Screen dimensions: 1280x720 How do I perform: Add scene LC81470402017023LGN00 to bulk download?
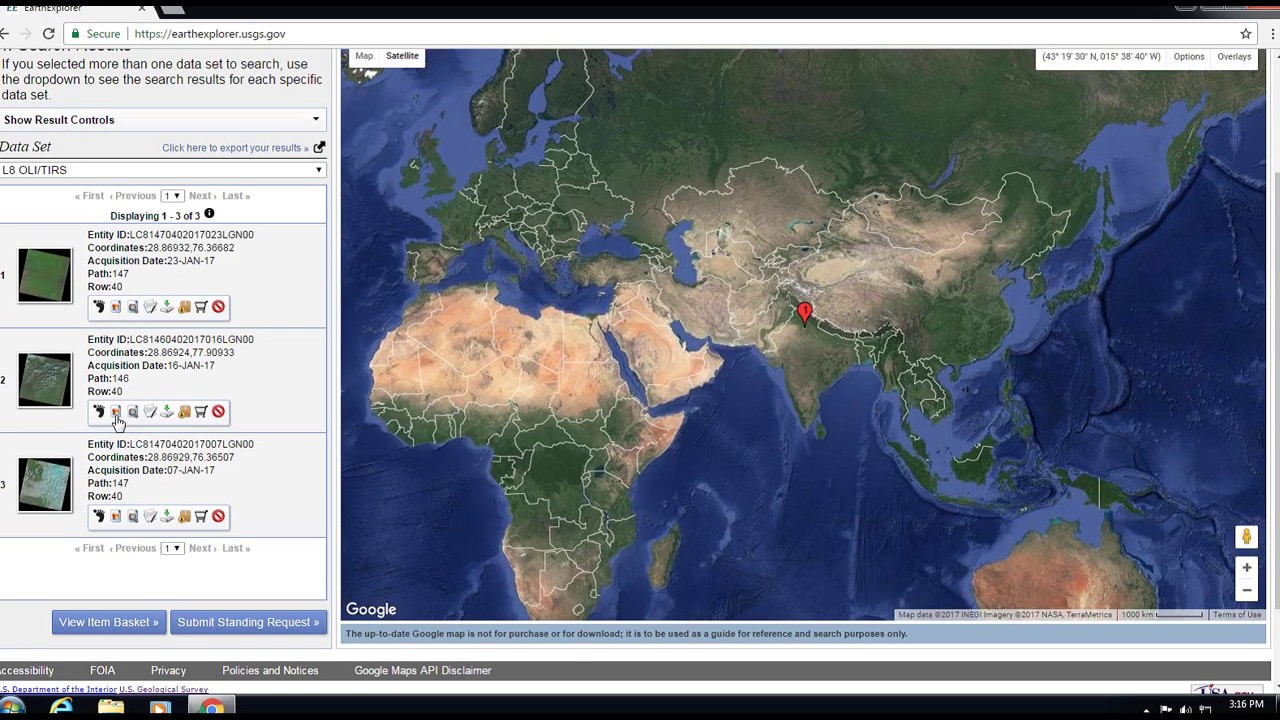point(184,307)
